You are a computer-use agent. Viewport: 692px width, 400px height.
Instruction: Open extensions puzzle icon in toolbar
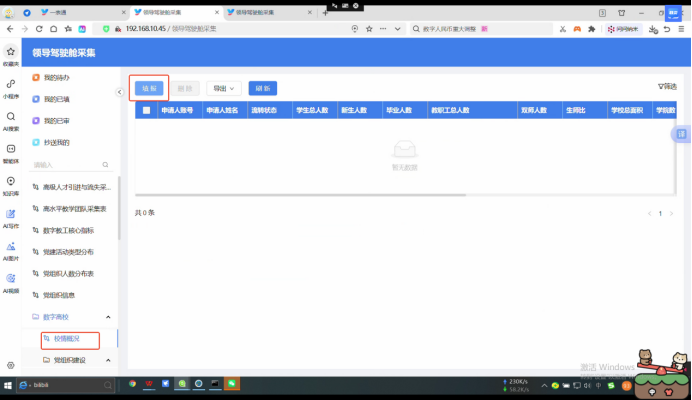point(592,29)
